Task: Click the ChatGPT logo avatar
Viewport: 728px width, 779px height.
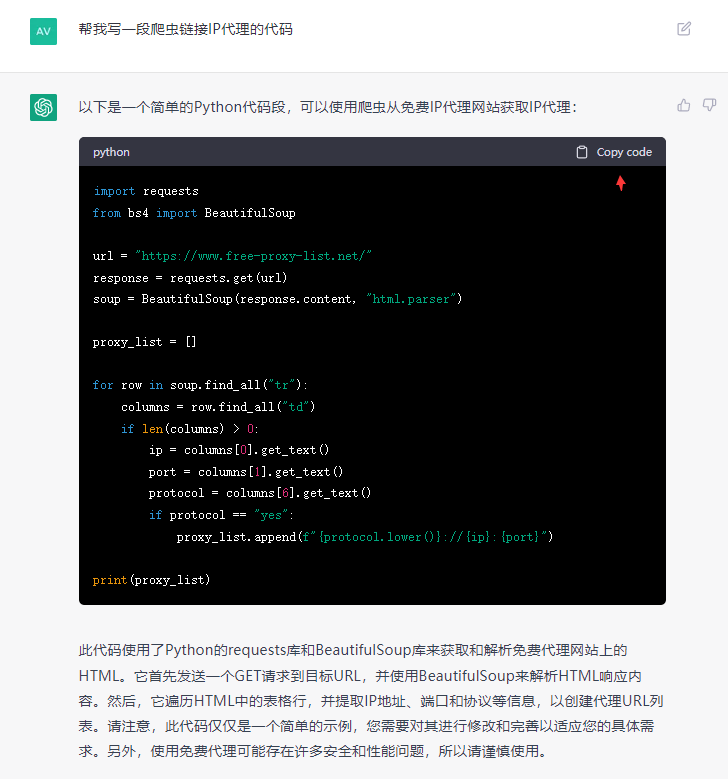Action: point(43,107)
